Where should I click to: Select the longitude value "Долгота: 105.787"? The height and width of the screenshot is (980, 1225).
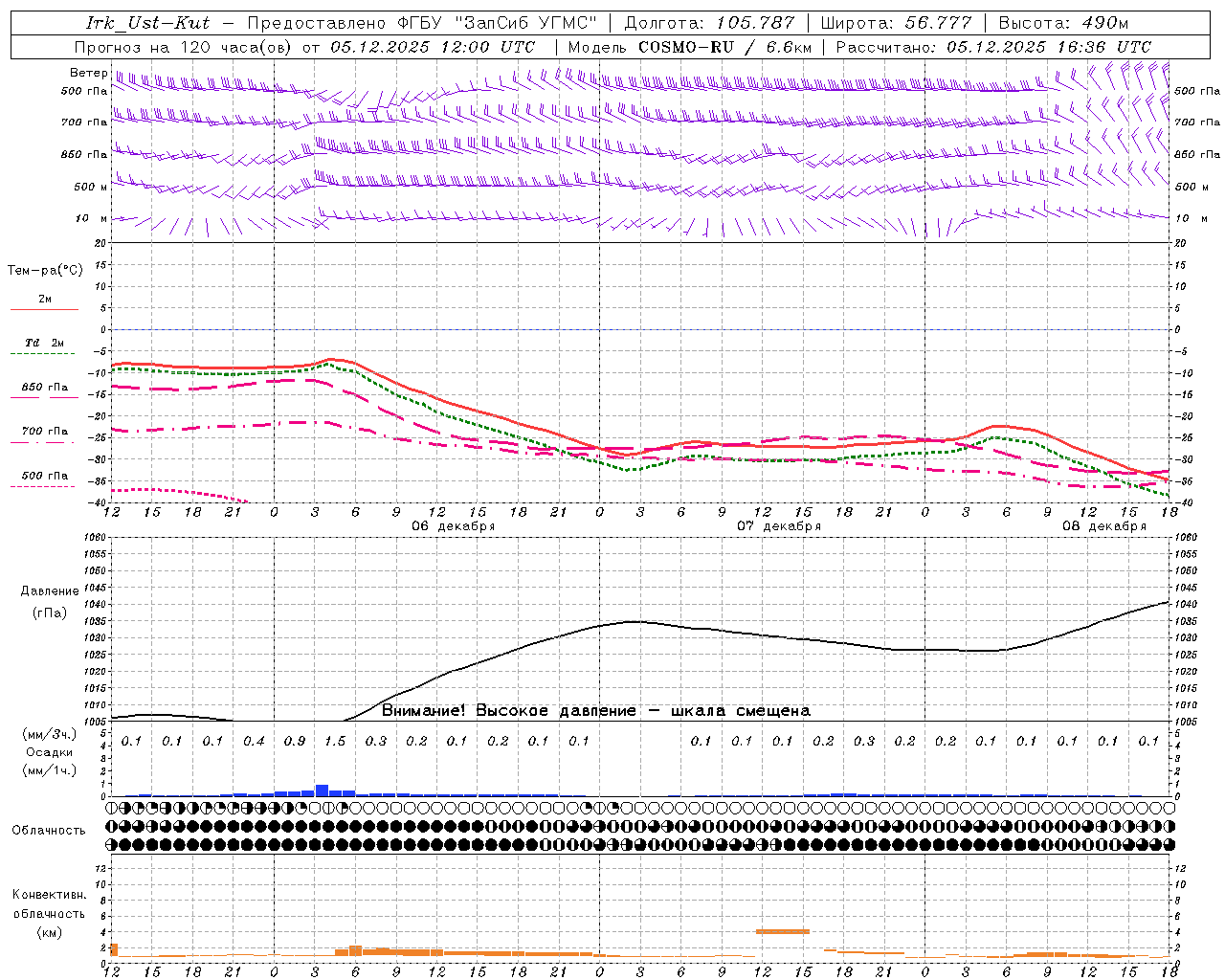709,23
